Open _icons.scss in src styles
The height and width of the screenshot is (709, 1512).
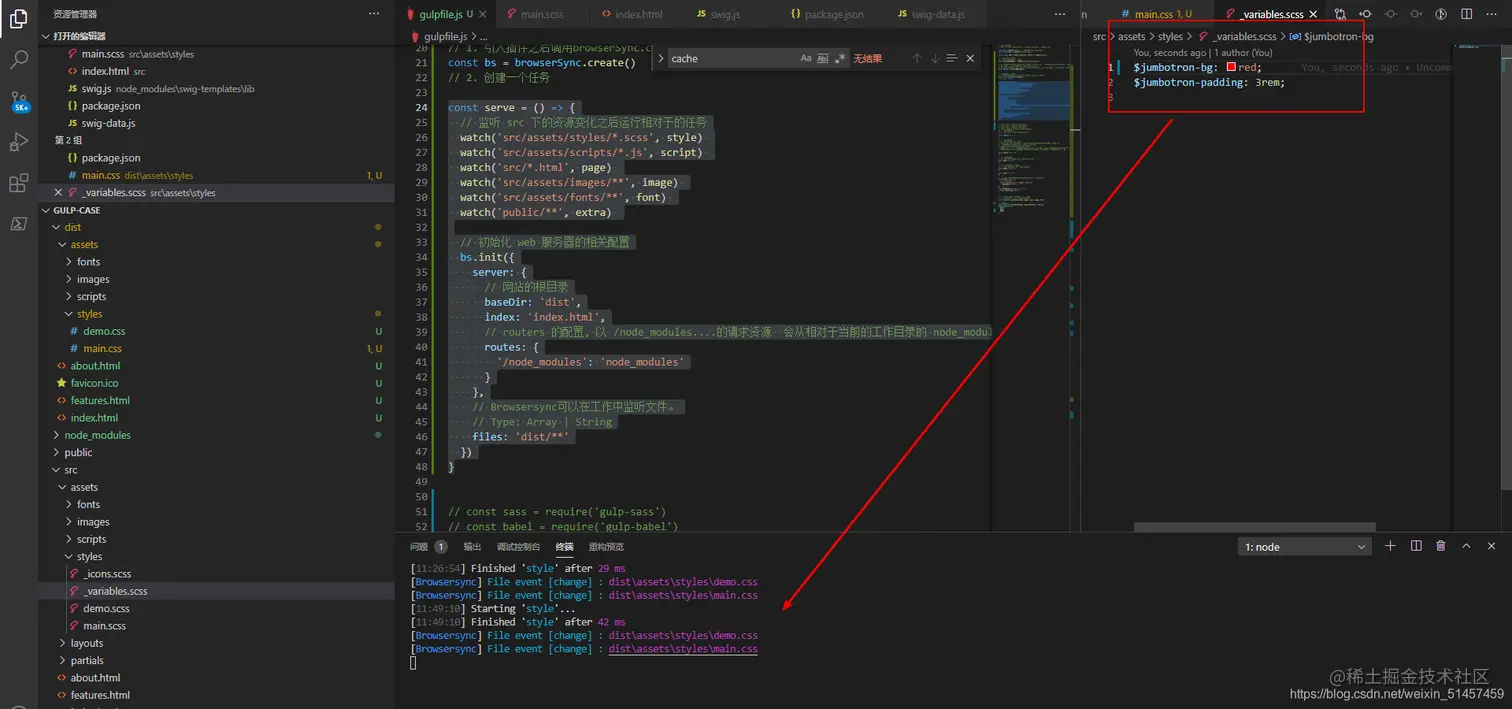coord(107,574)
